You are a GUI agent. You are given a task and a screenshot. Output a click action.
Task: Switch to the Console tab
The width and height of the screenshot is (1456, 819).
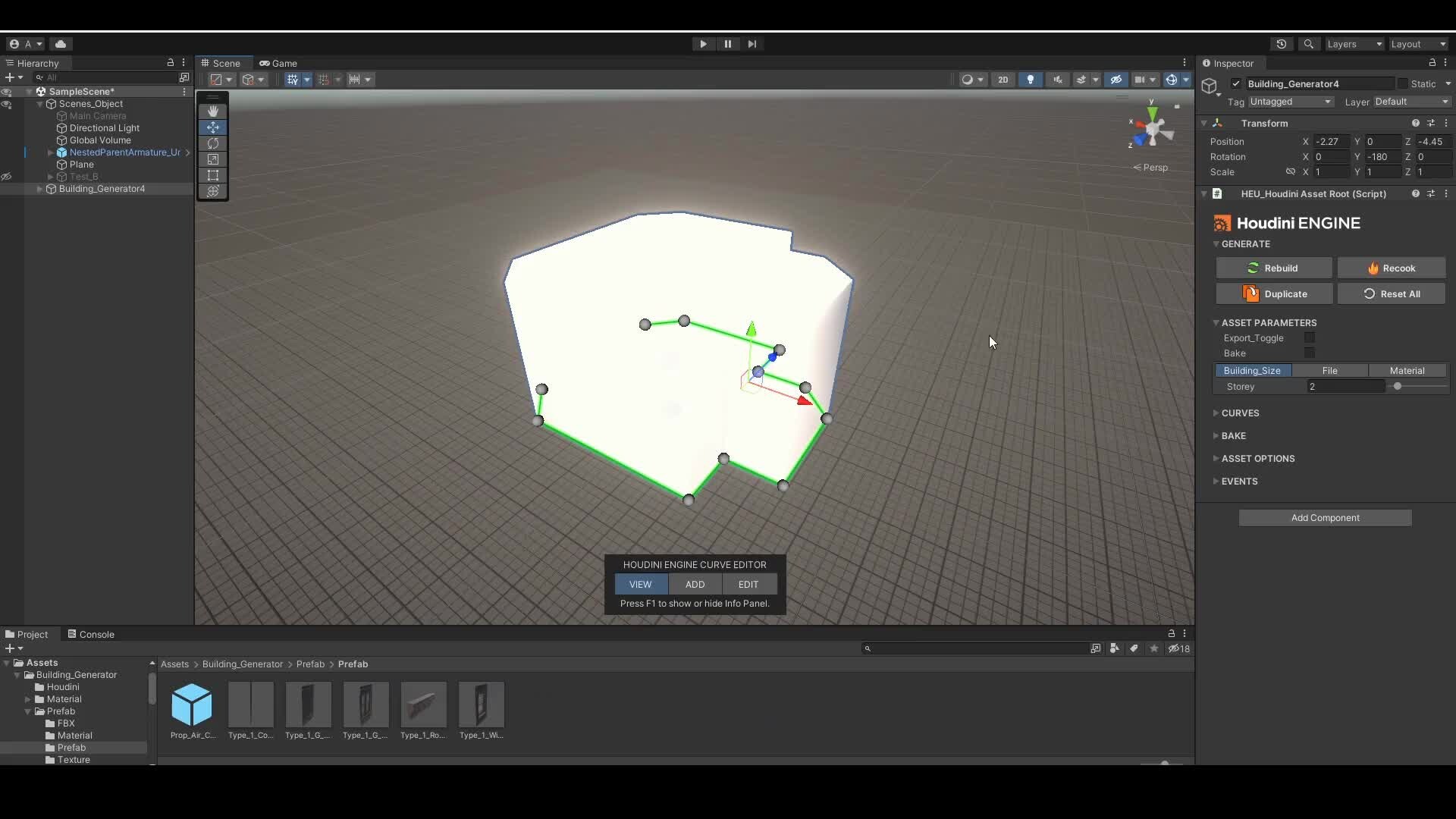pyautogui.click(x=96, y=634)
